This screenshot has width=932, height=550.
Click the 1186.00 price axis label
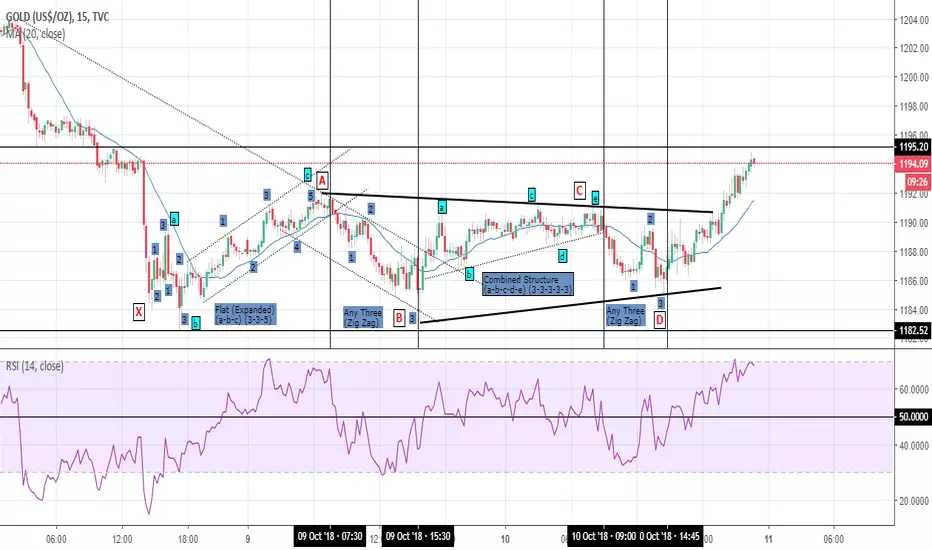914,281
